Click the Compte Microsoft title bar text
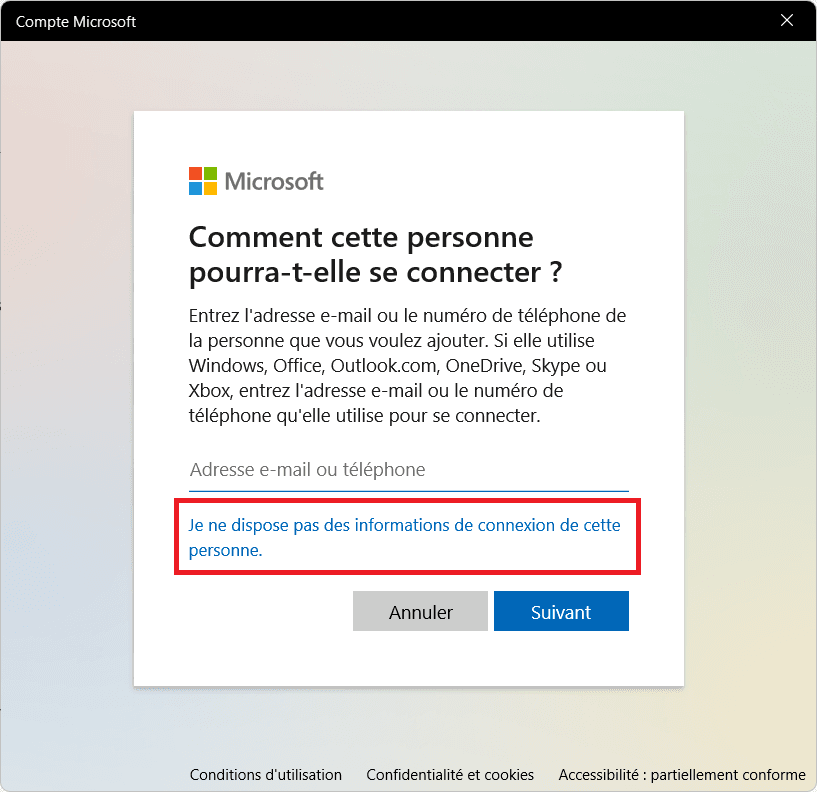Screen dimensions: 817x792 (76, 21)
